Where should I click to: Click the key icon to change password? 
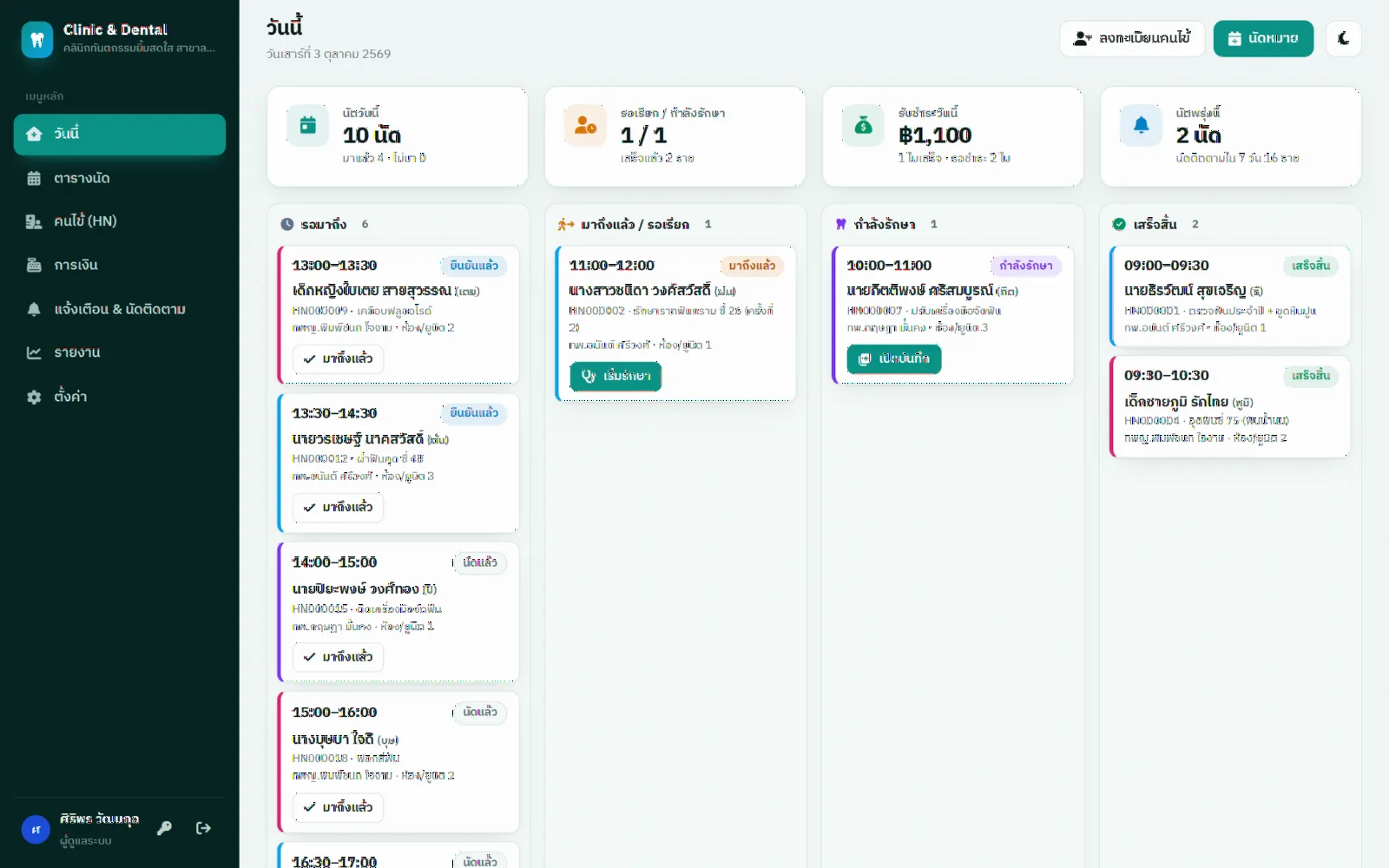point(164,828)
